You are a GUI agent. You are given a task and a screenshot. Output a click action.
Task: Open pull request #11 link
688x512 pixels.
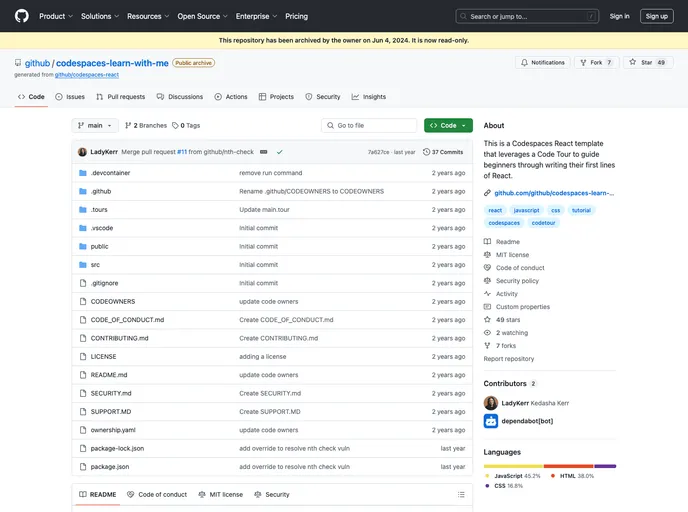(182, 152)
